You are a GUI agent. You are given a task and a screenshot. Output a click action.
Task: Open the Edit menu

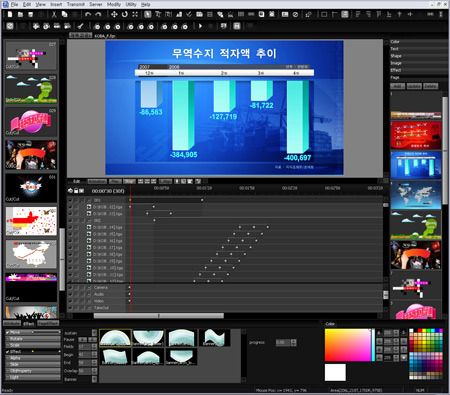coord(27,4)
